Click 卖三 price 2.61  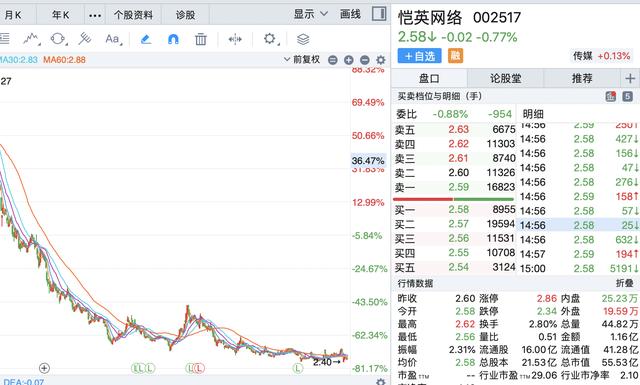pyautogui.click(x=458, y=158)
